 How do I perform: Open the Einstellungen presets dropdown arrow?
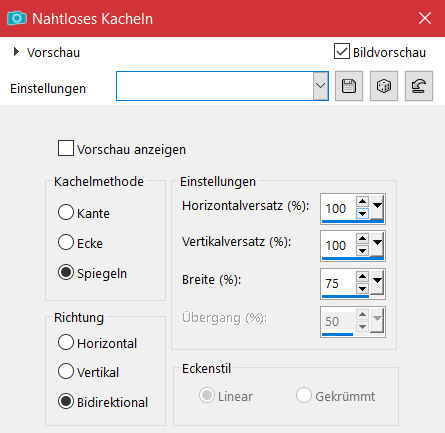click(x=320, y=86)
